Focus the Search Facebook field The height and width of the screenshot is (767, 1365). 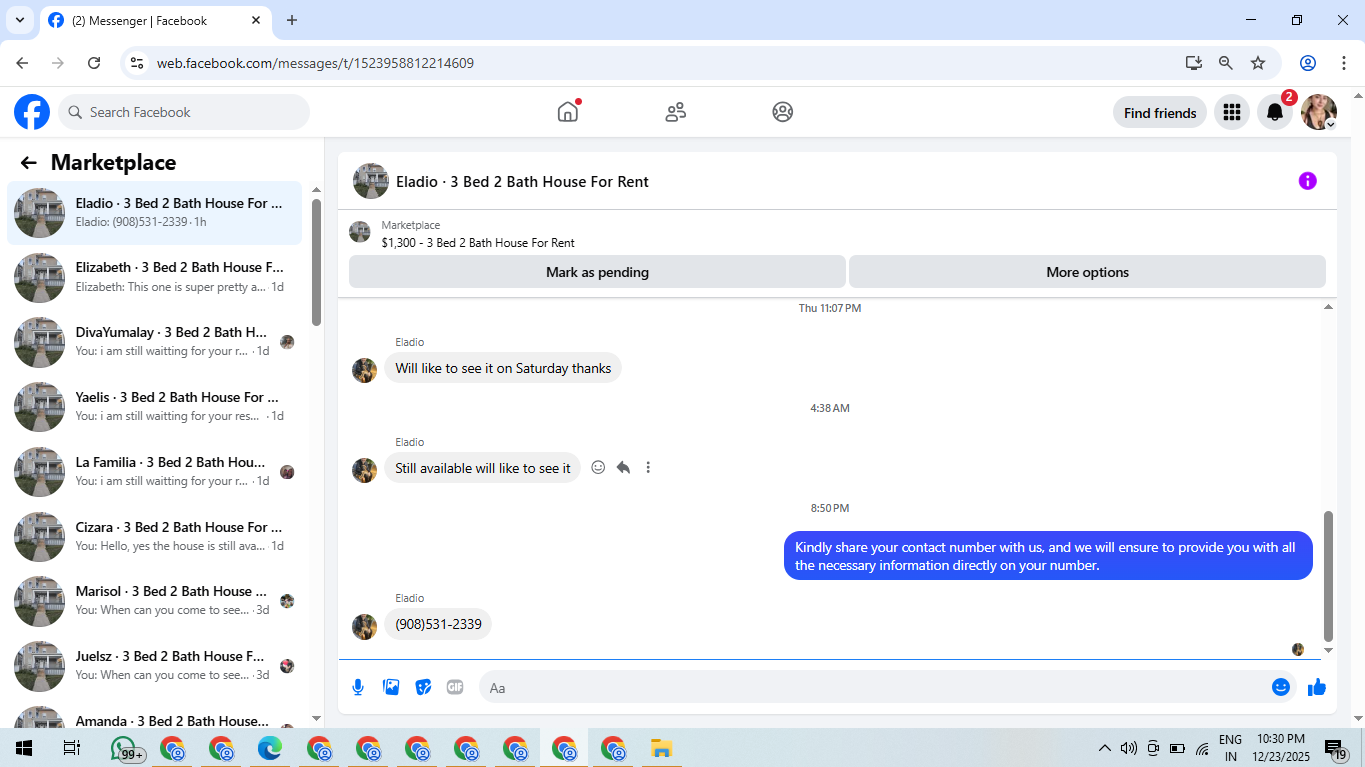pyautogui.click(x=184, y=112)
